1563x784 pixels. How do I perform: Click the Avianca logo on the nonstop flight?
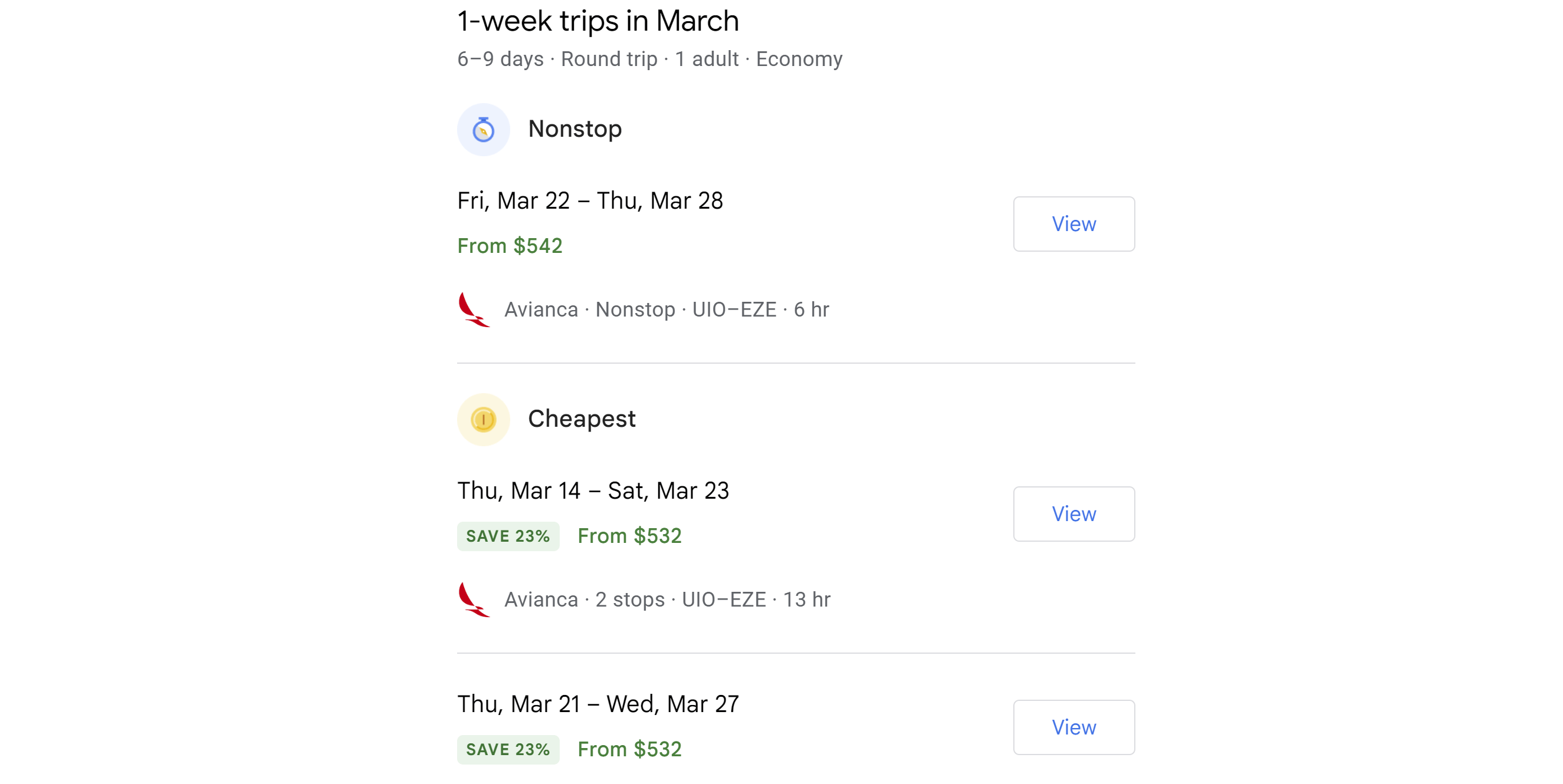(473, 309)
